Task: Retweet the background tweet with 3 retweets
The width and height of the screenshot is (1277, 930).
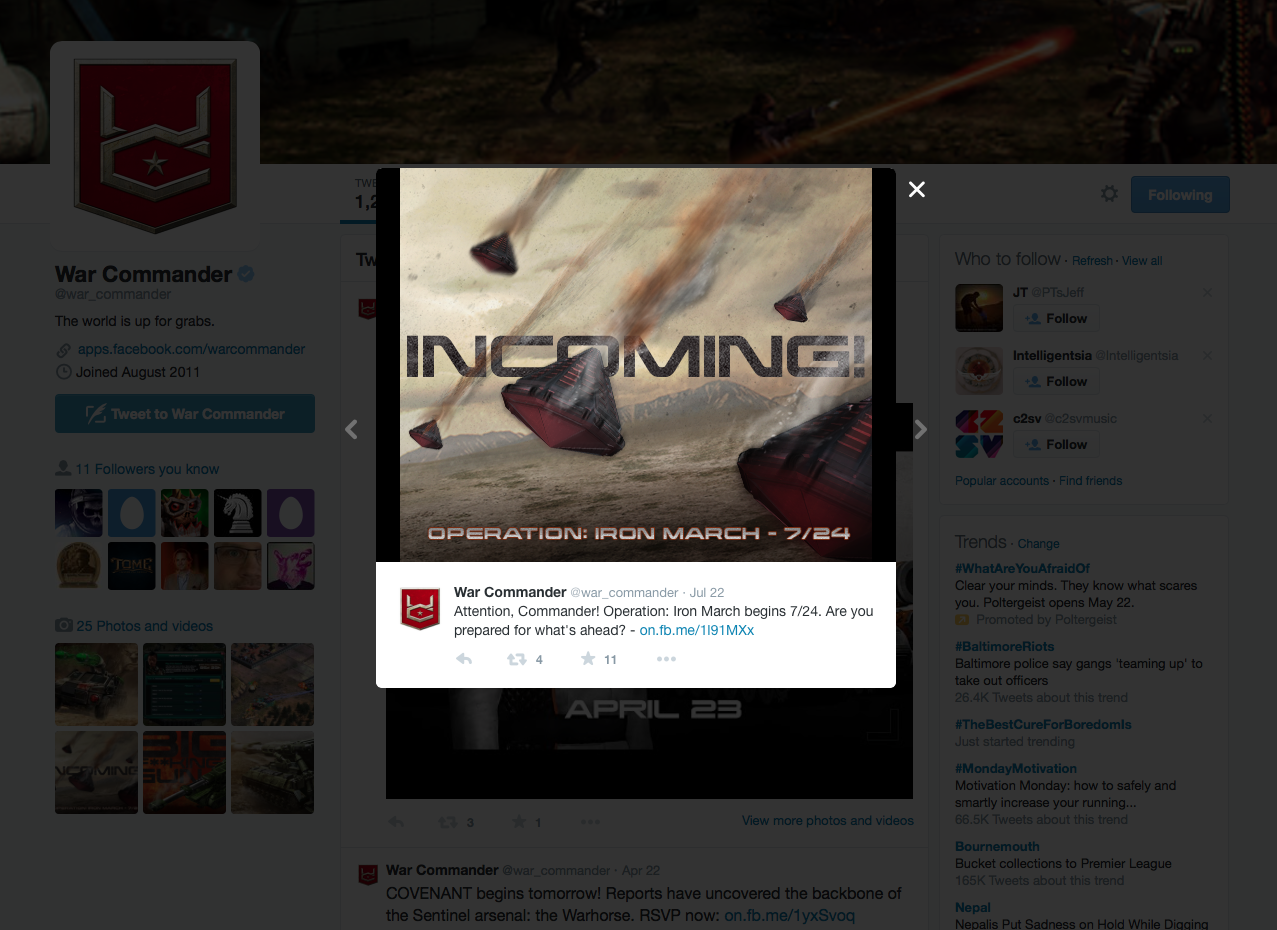Action: pos(448,822)
